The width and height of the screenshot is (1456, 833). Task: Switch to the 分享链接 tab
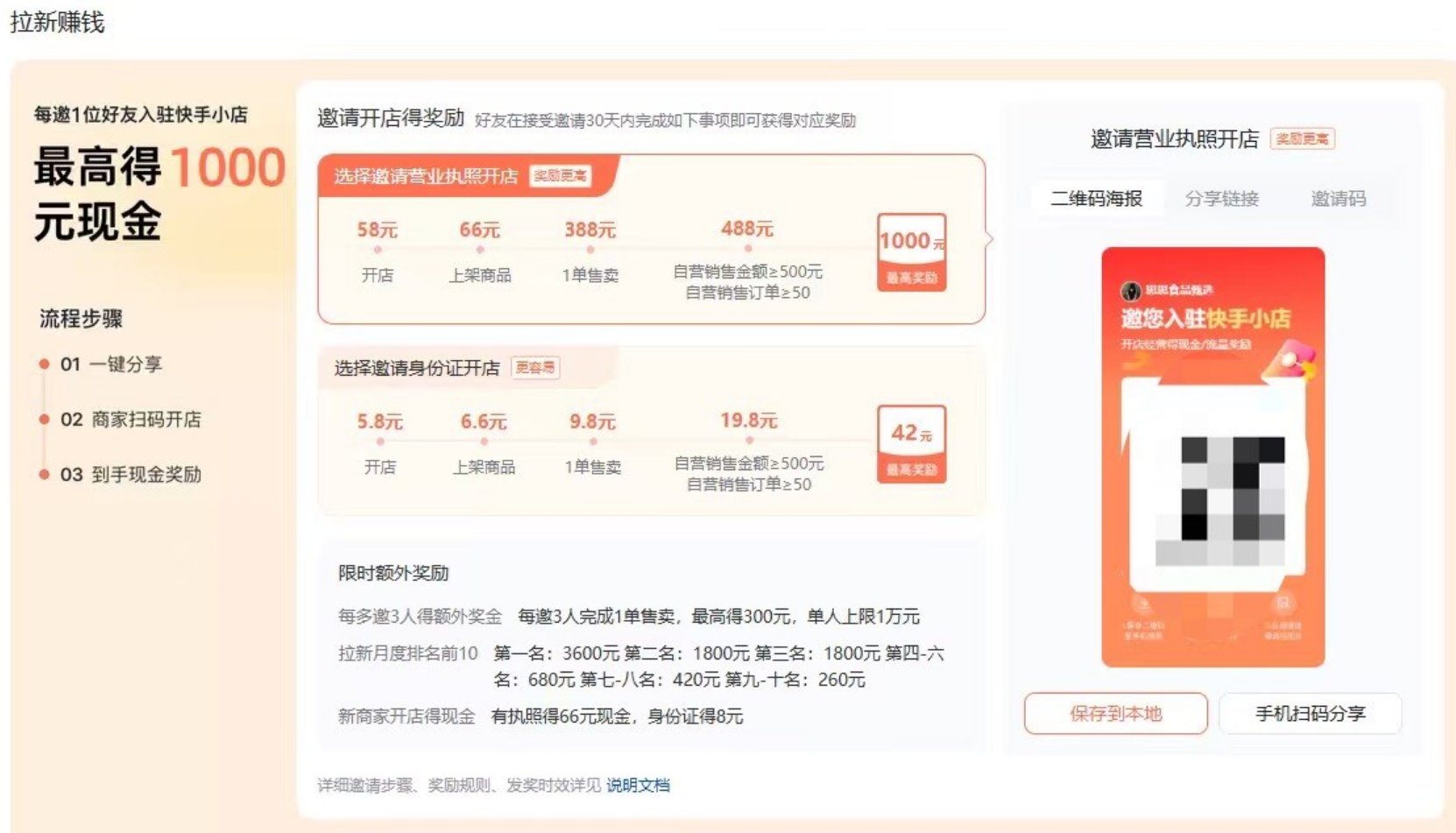coord(1221,199)
